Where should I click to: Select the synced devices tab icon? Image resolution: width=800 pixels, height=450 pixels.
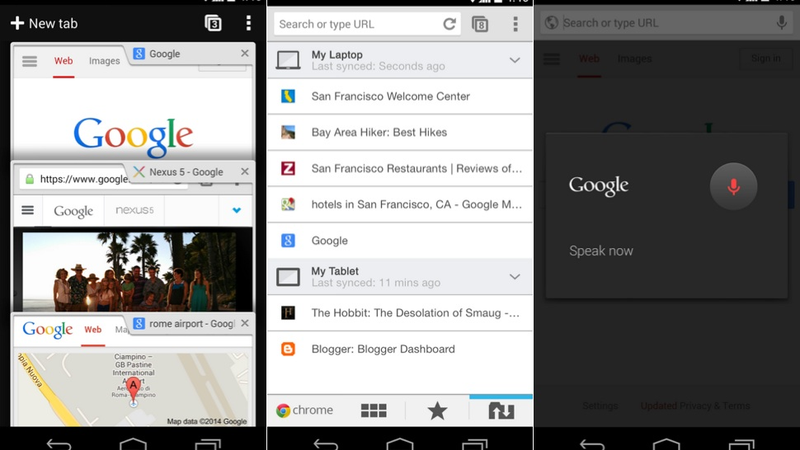tap(501, 410)
